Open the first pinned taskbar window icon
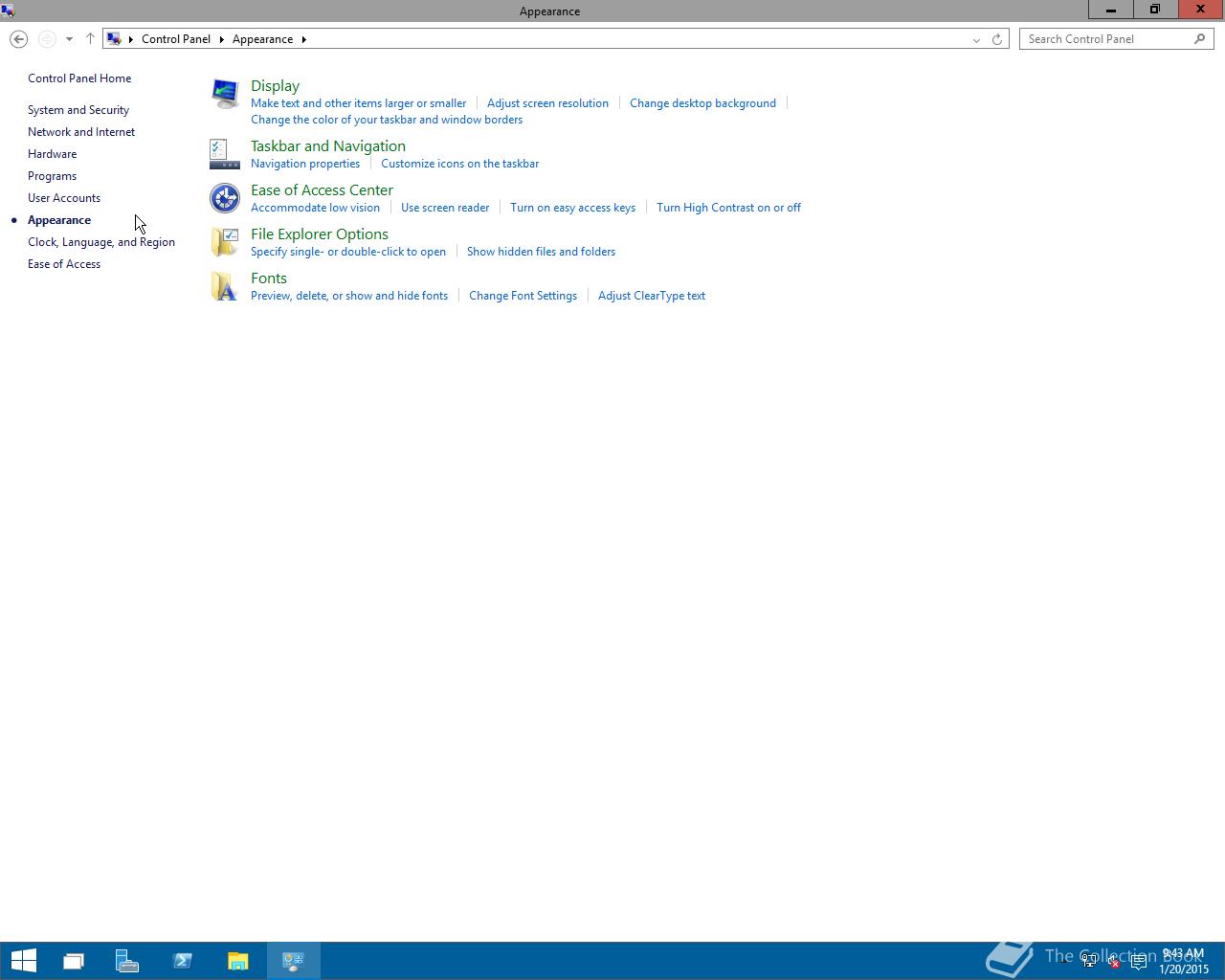Image resolution: width=1225 pixels, height=980 pixels. [73, 960]
